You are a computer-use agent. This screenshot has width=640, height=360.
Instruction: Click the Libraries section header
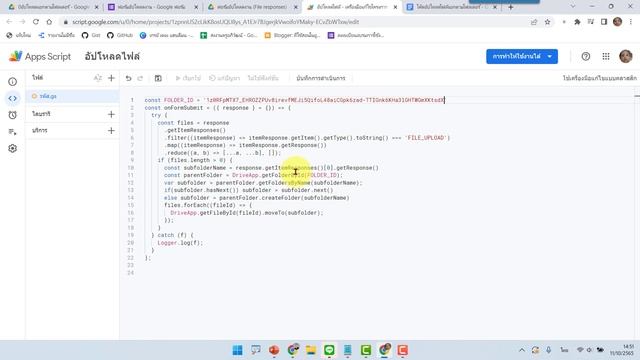coord(41,114)
